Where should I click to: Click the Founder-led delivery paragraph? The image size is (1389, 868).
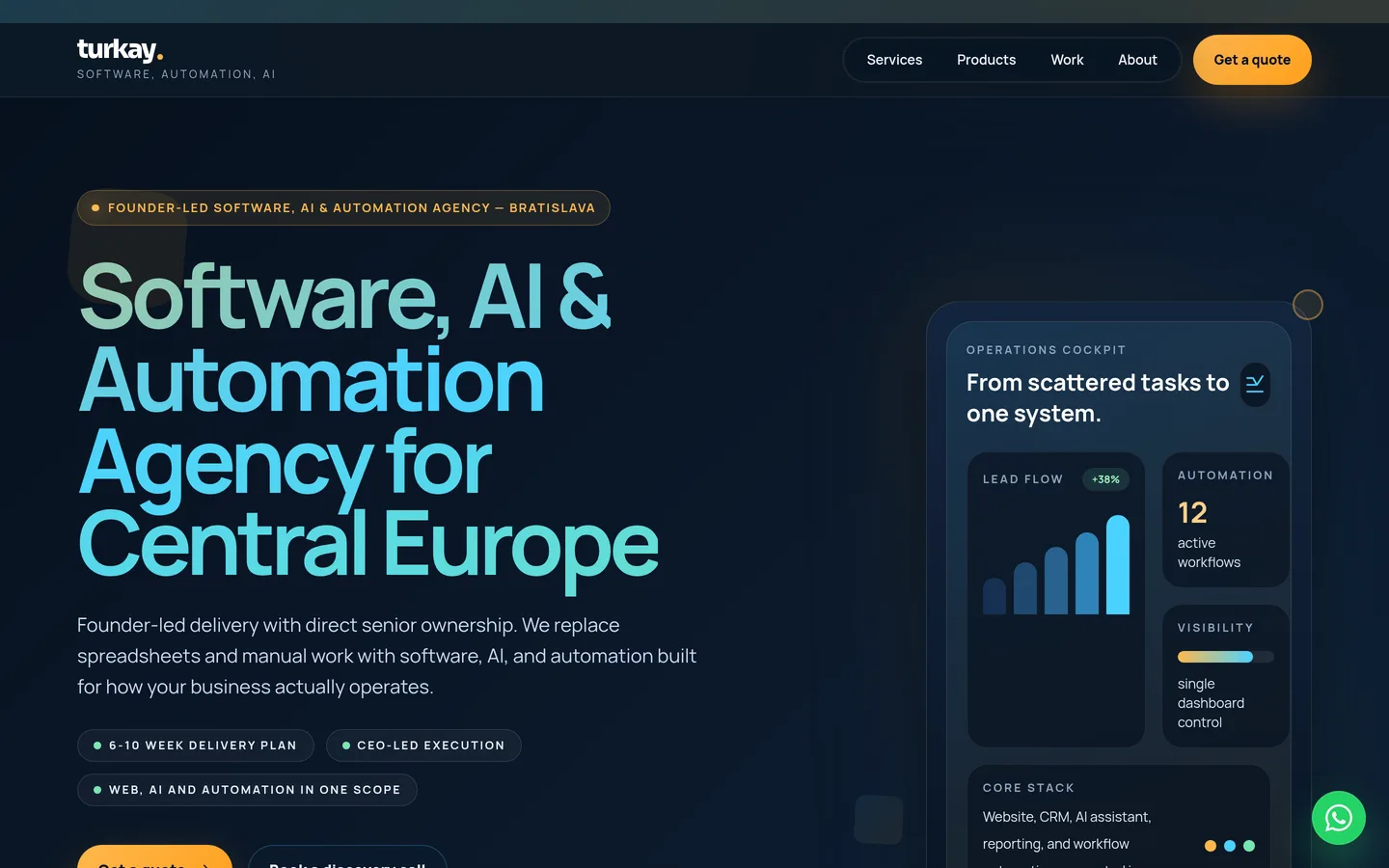(x=387, y=656)
